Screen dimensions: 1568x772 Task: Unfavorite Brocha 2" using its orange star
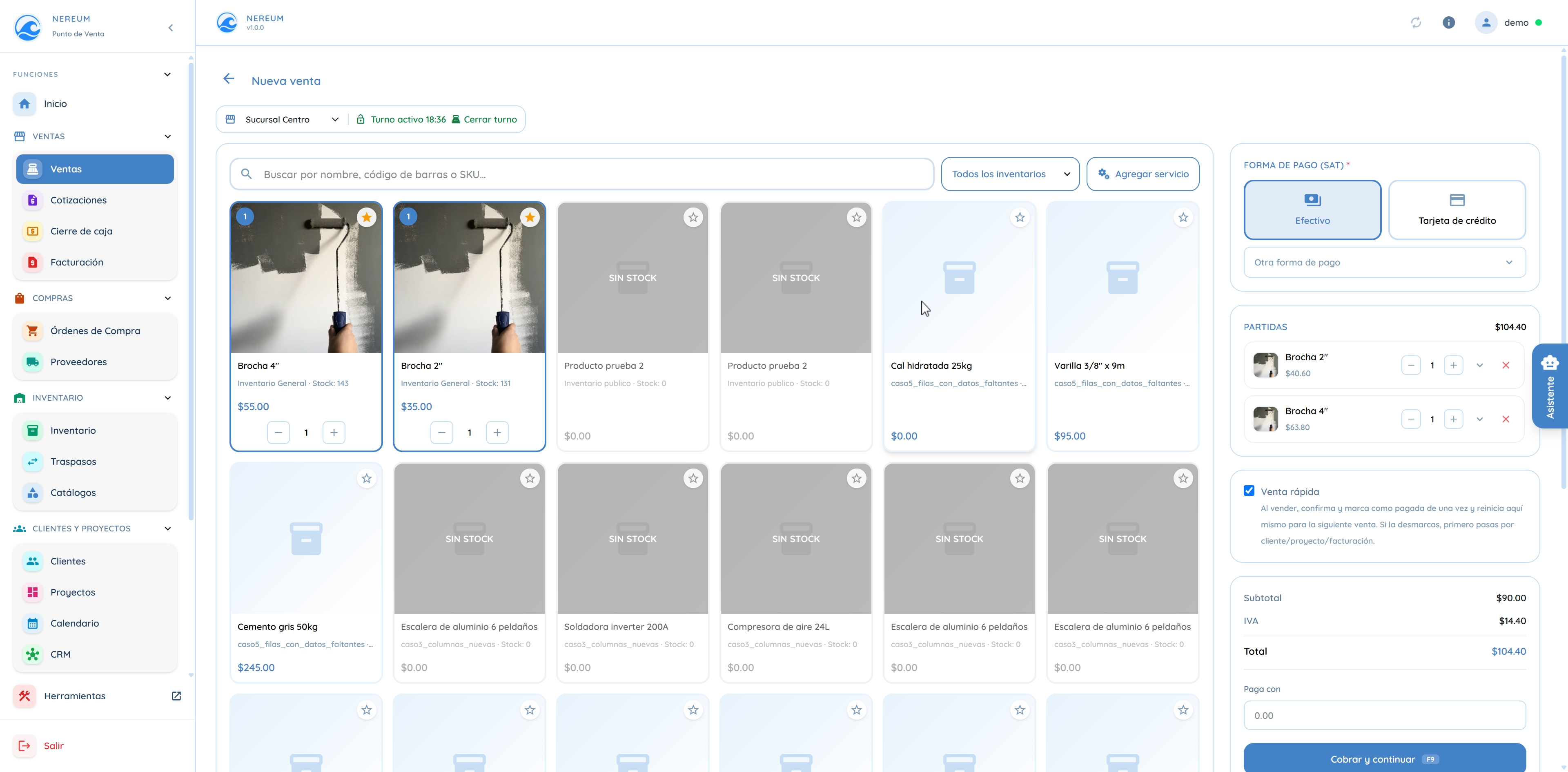(530, 217)
